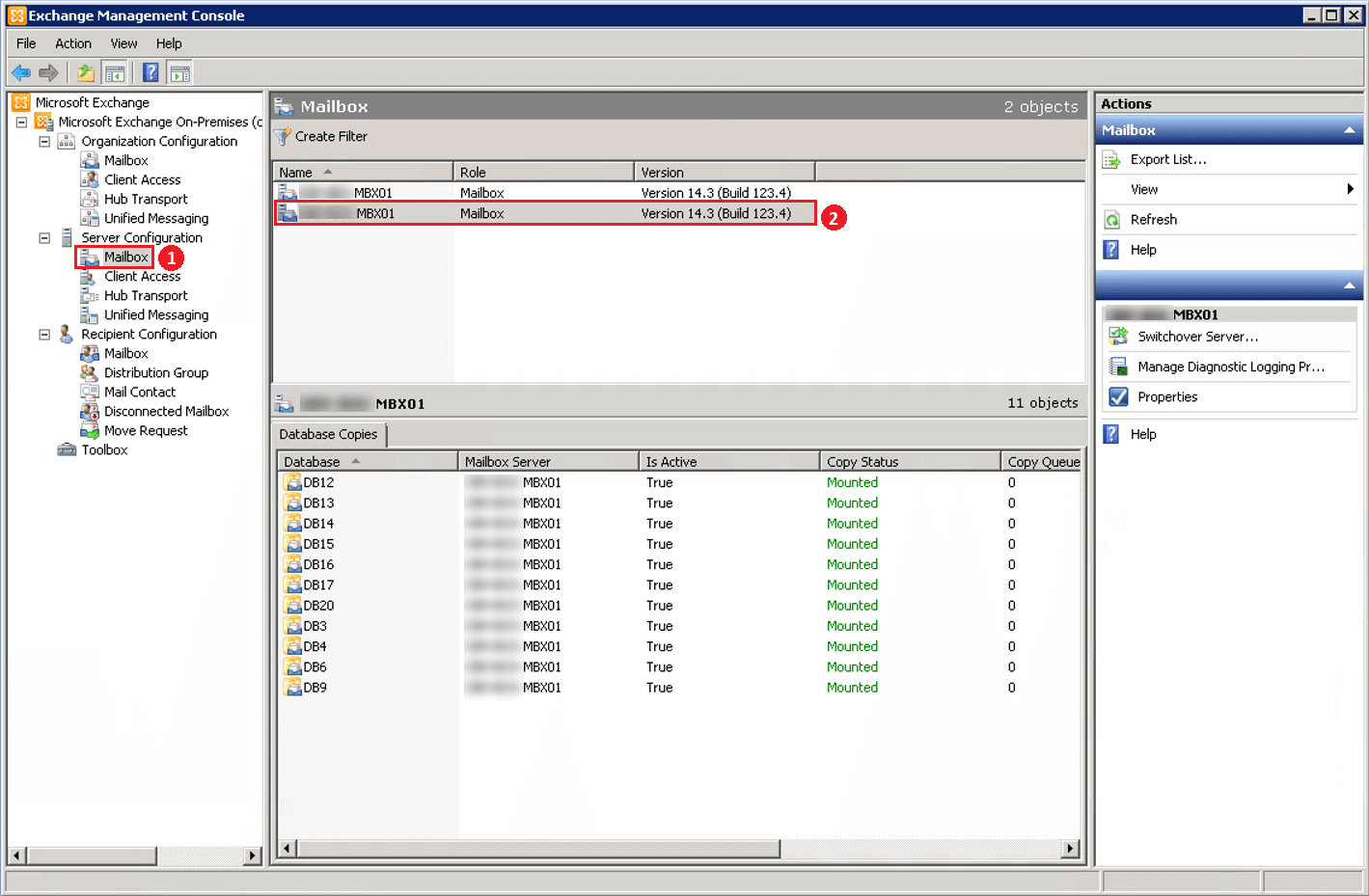The height and width of the screenshot is (896, 1369).
Task: Click Export List action
Action: click(1168, 160)
